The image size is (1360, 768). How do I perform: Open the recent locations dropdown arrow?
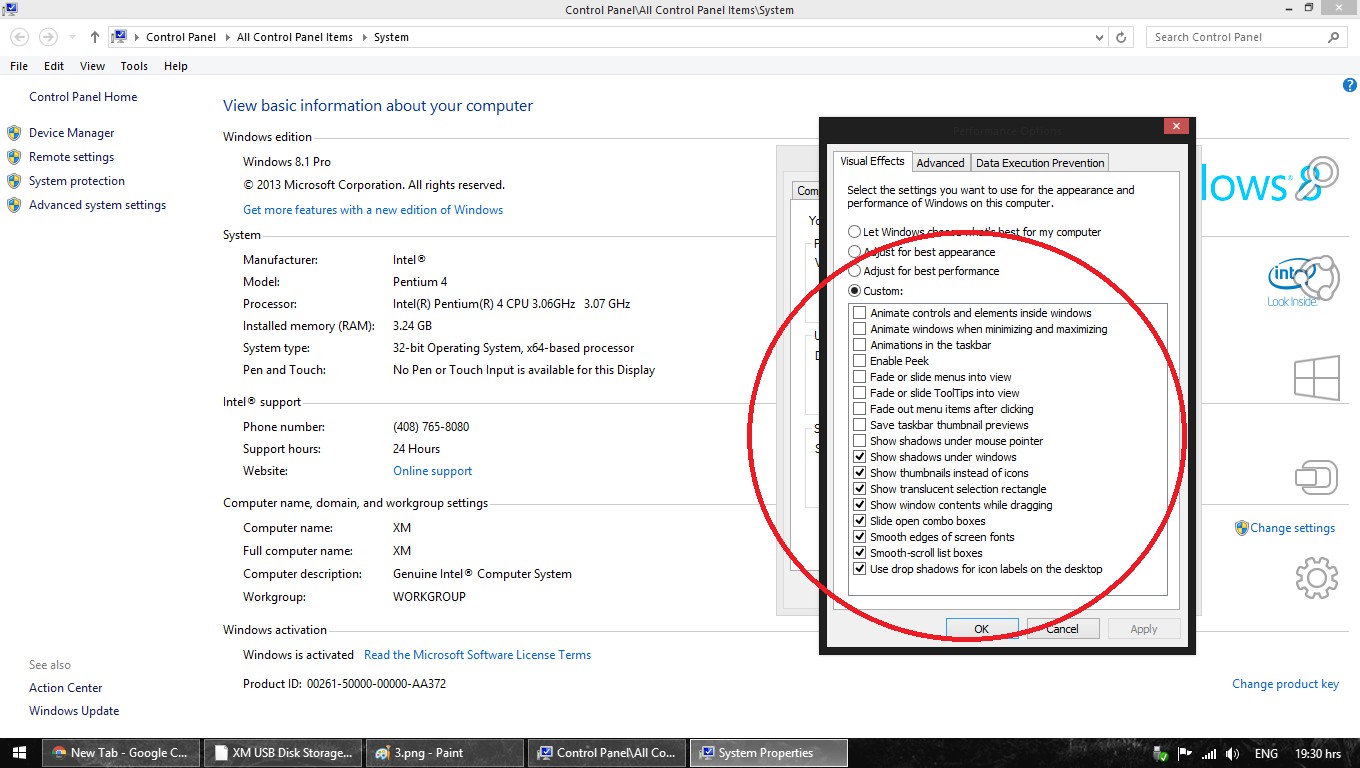72,37
